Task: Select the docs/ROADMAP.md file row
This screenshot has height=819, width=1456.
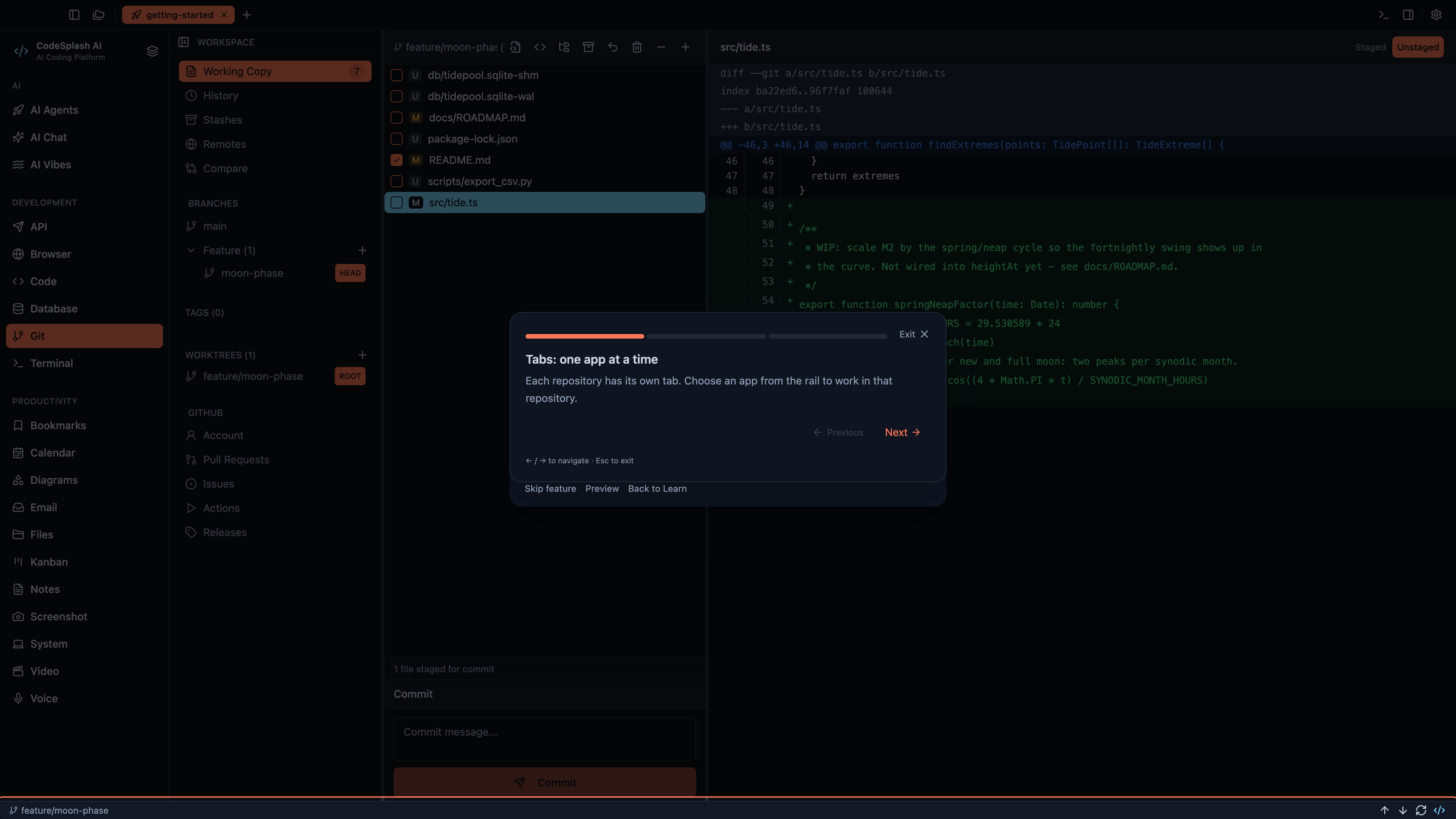Action: coord(545,118)
